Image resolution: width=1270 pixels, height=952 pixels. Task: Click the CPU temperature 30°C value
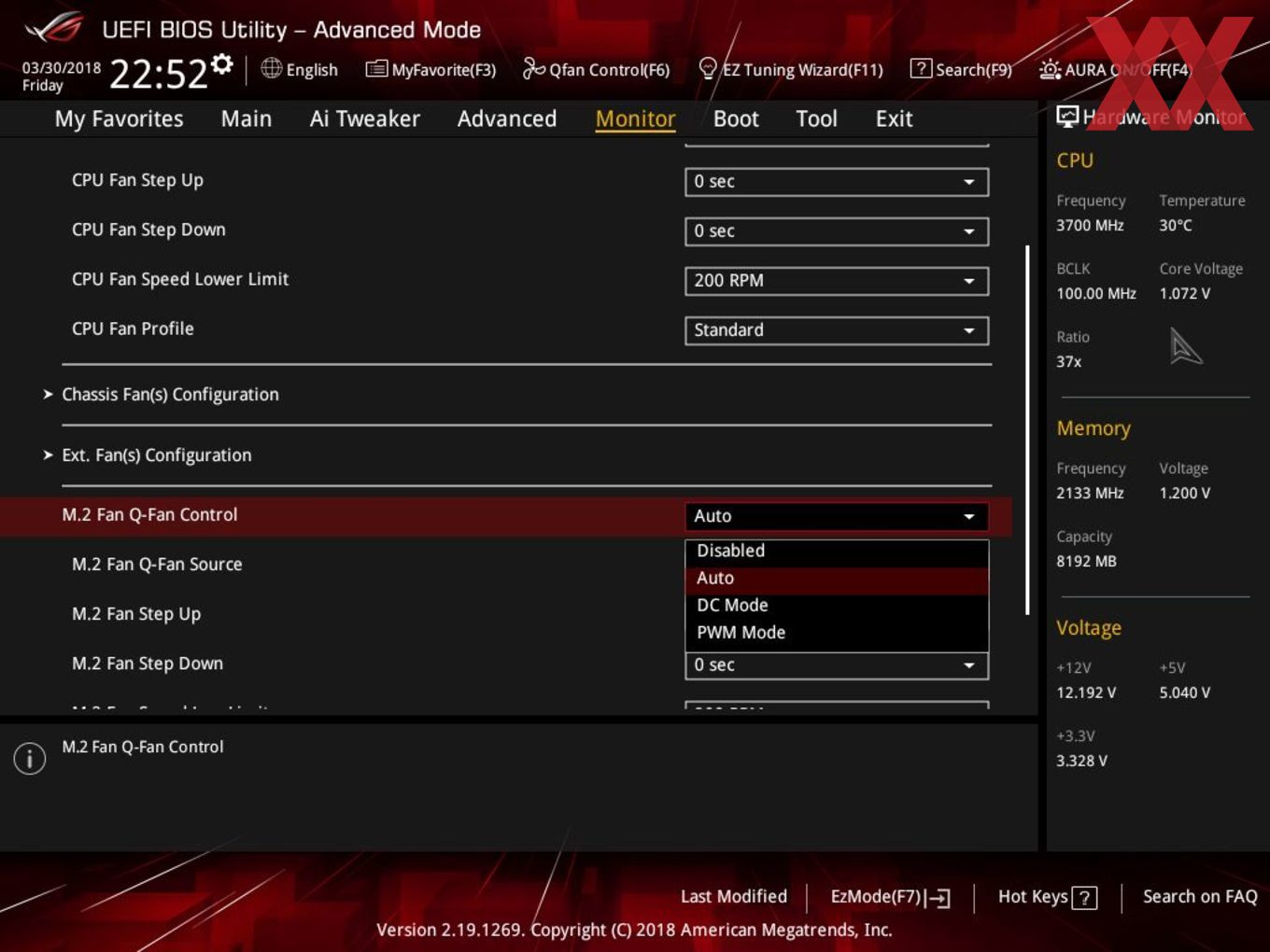1176,225
